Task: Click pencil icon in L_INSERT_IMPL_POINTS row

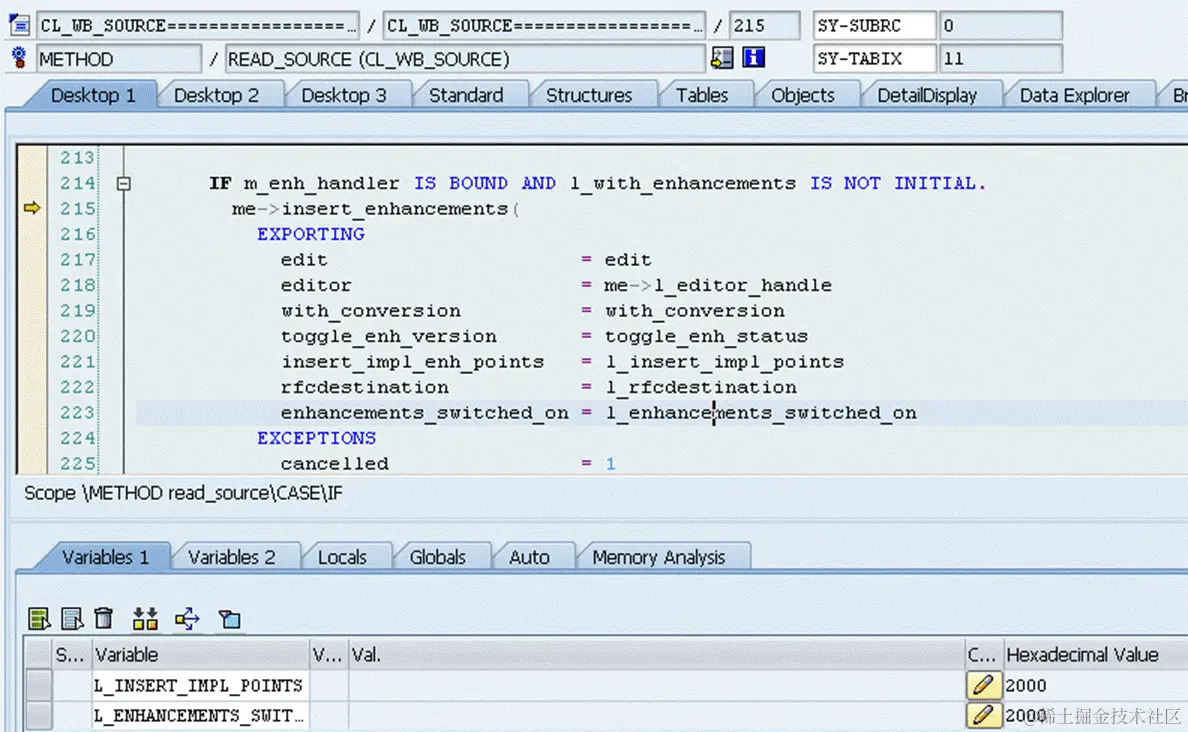Action: (x=983, y=685)
